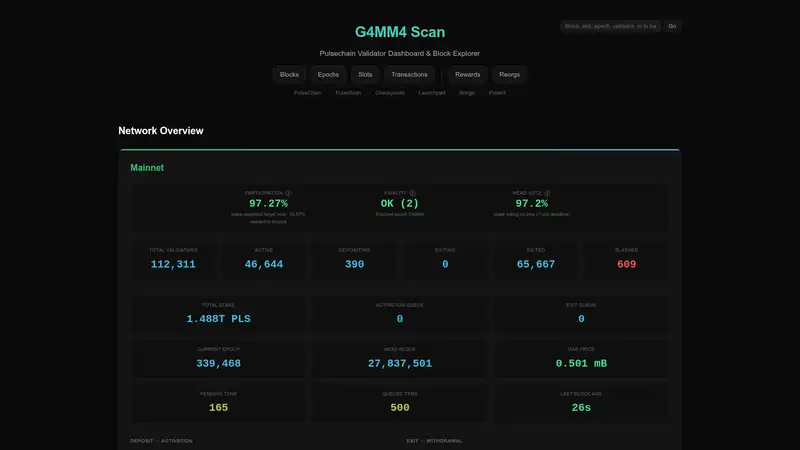The width and height of the screenshot is (800, 450).
Task: Click the Exit → Withdrawal label
Action: coord(434,441)
